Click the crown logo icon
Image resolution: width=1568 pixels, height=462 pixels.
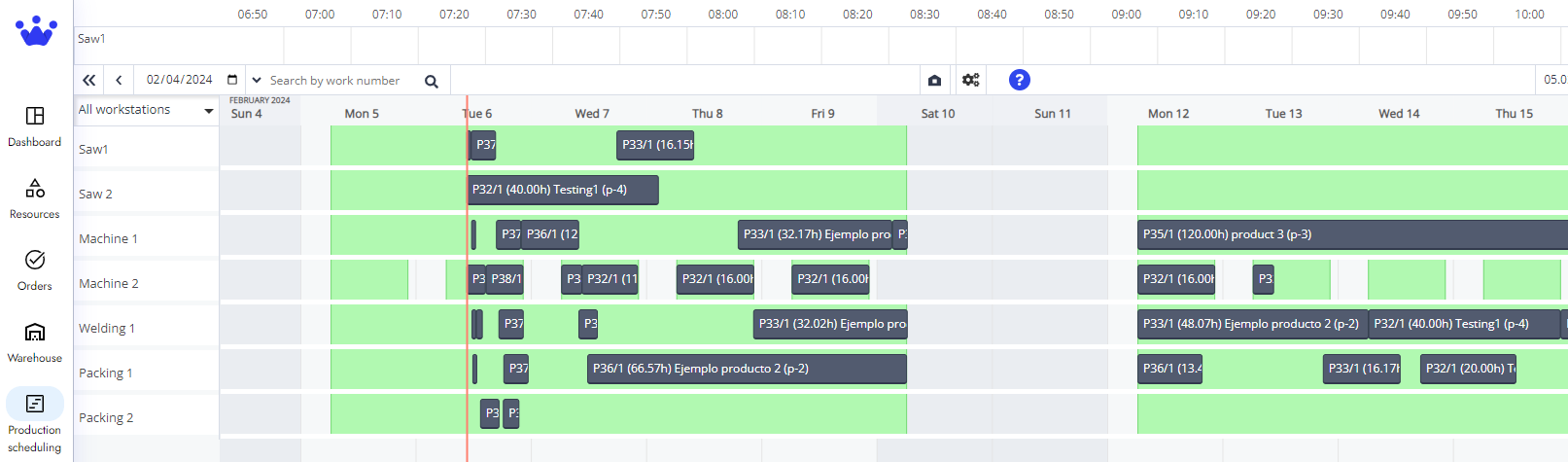[36, 31]
